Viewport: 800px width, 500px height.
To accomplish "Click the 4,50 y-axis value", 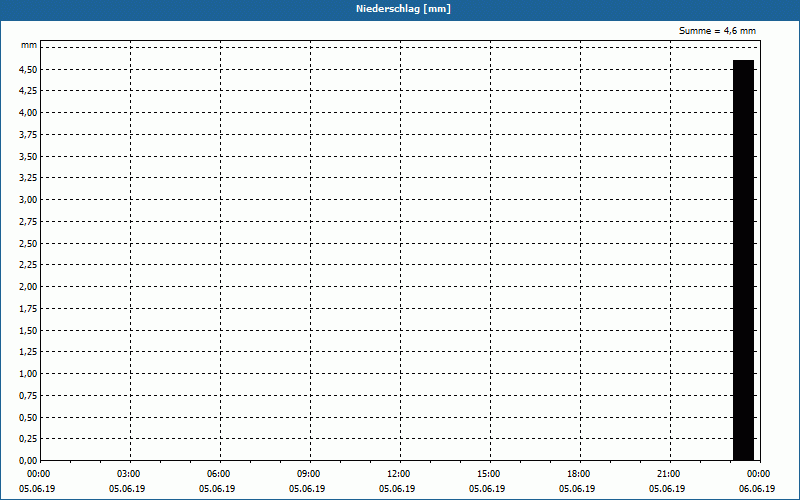I will [x=28, y=69].
